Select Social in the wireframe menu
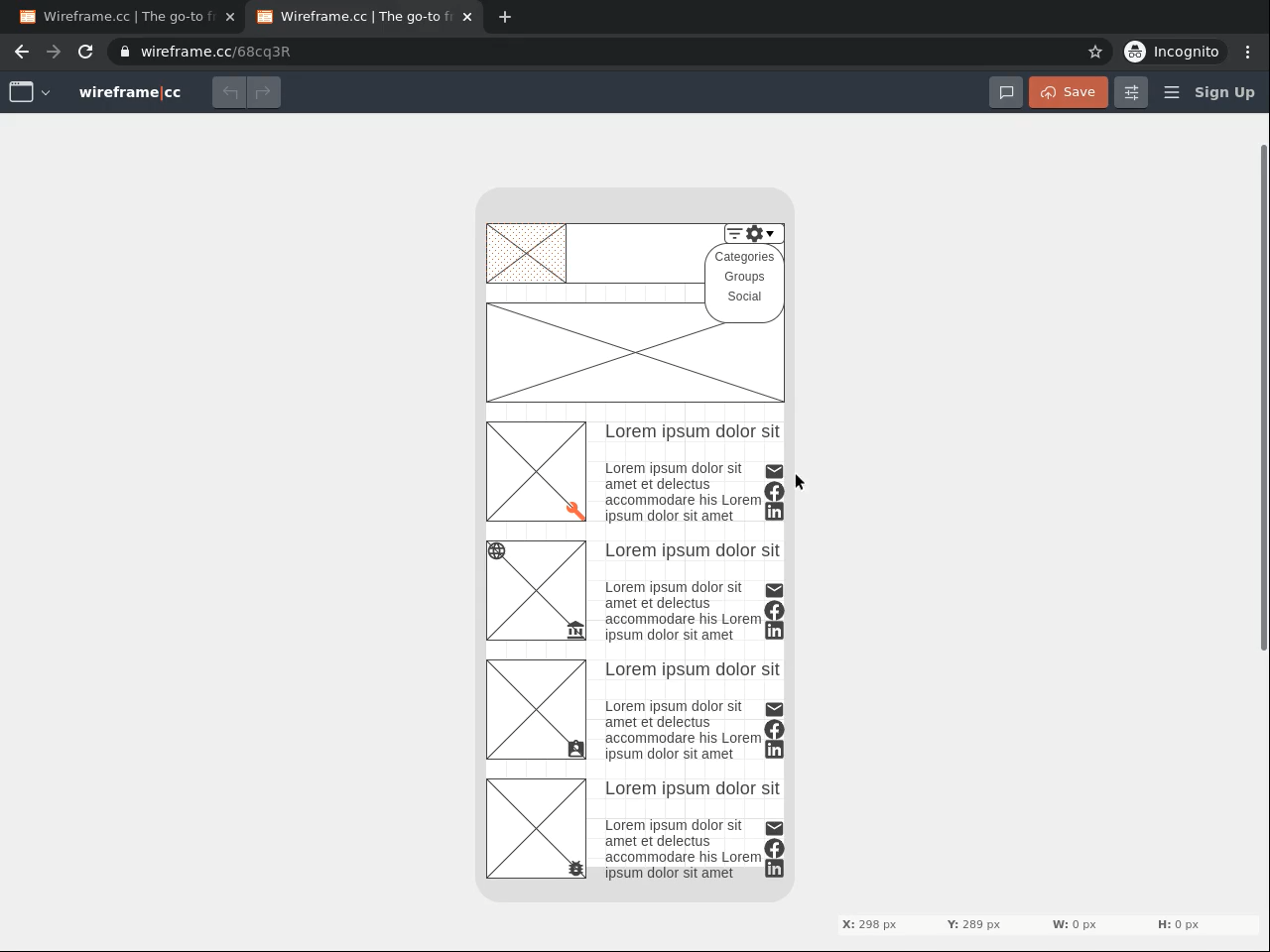1270x952 pixels. pos(744,297)
